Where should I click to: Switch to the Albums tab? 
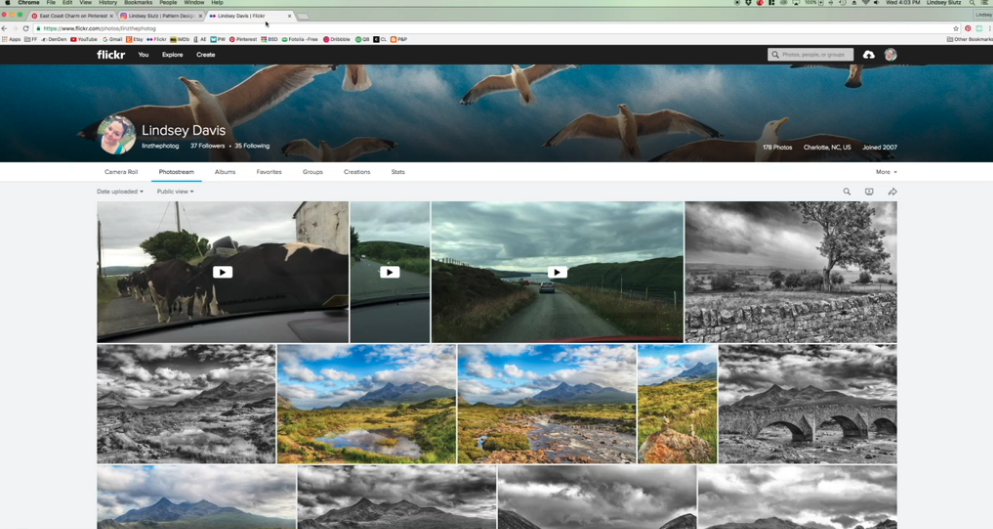(x=225, y=172)
